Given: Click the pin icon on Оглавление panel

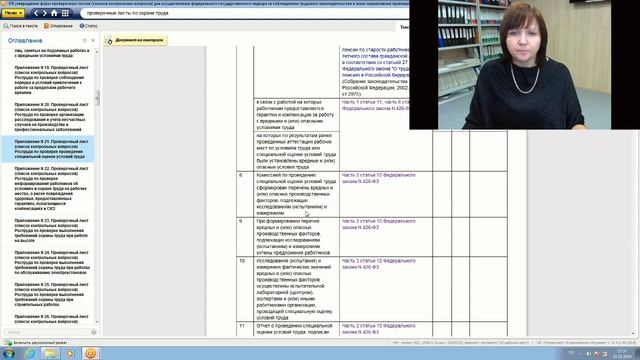Looking at the screenshot, I should tap(85, 40).
